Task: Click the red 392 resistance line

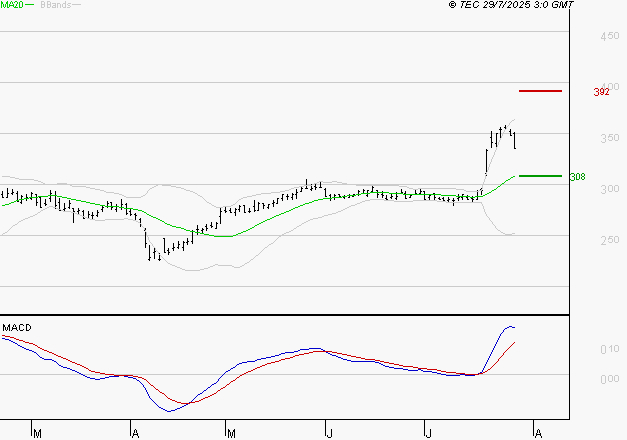Action: [540, 91]
